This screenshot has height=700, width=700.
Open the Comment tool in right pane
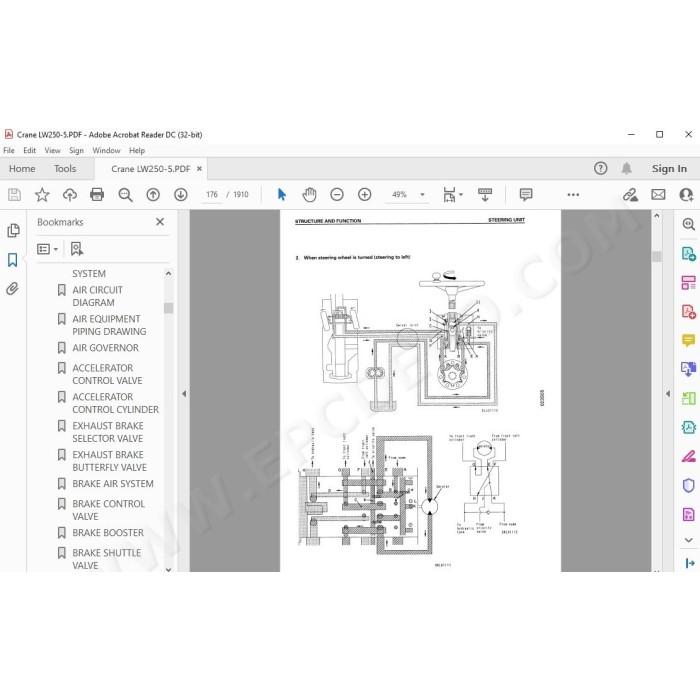689,341
